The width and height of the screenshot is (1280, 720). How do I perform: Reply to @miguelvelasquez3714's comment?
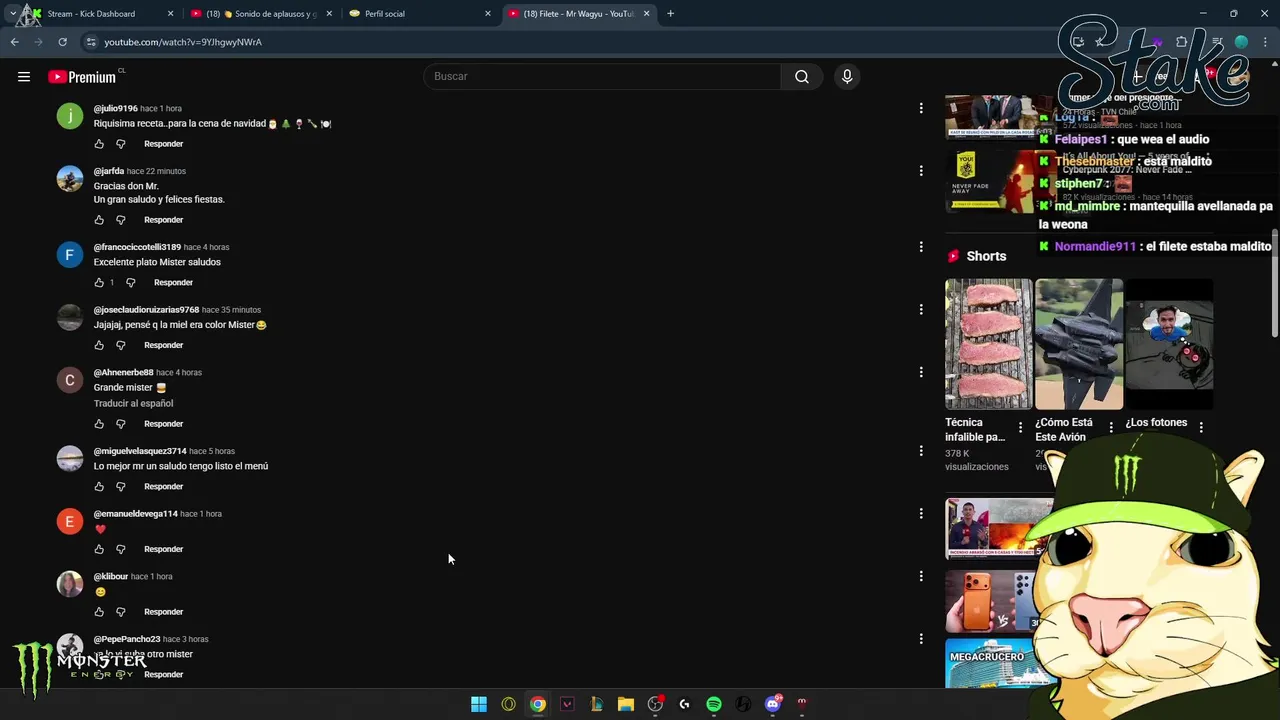point(163,487)
